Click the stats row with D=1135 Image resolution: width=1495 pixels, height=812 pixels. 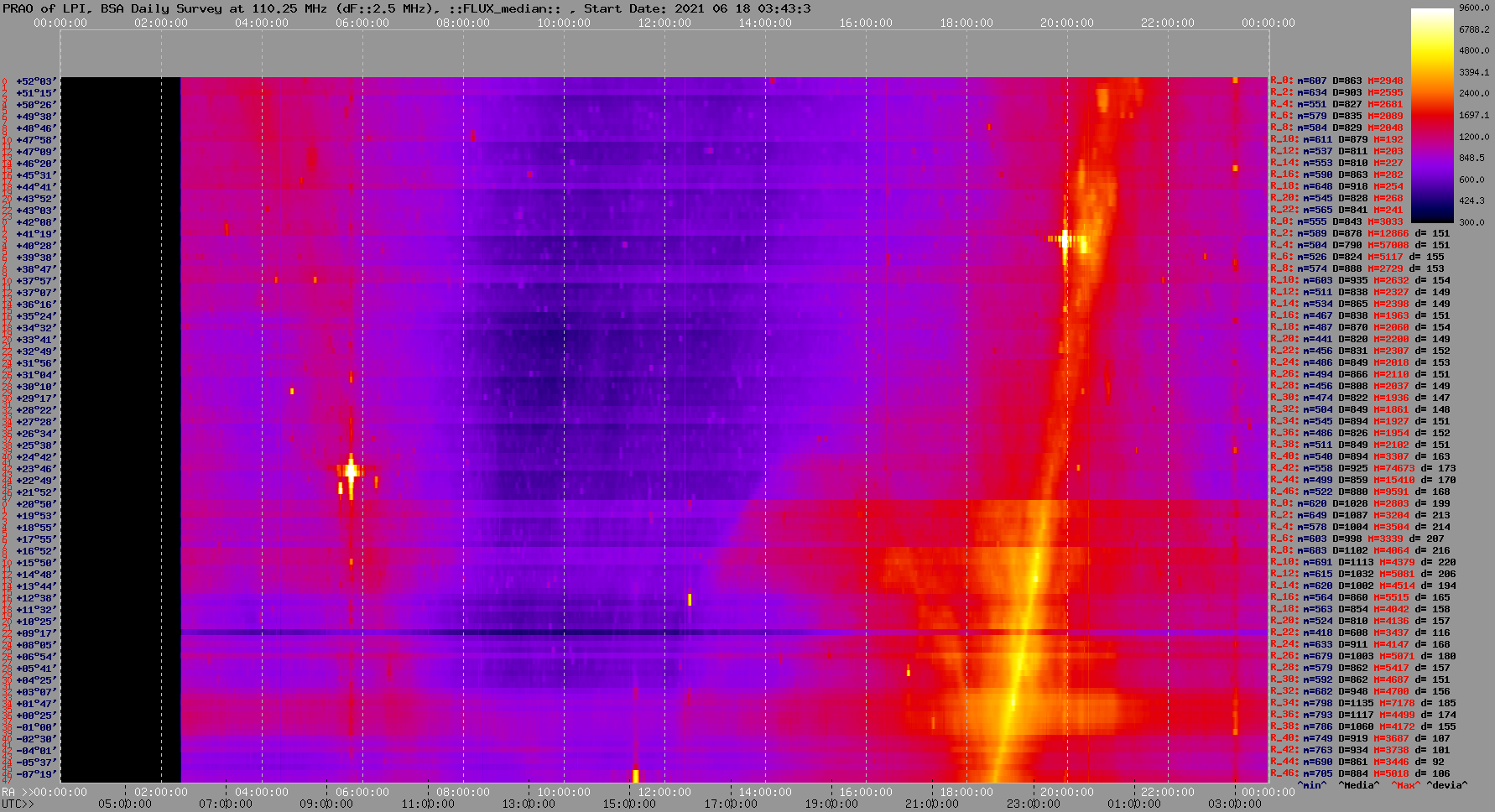click(x=1363, y=704)
